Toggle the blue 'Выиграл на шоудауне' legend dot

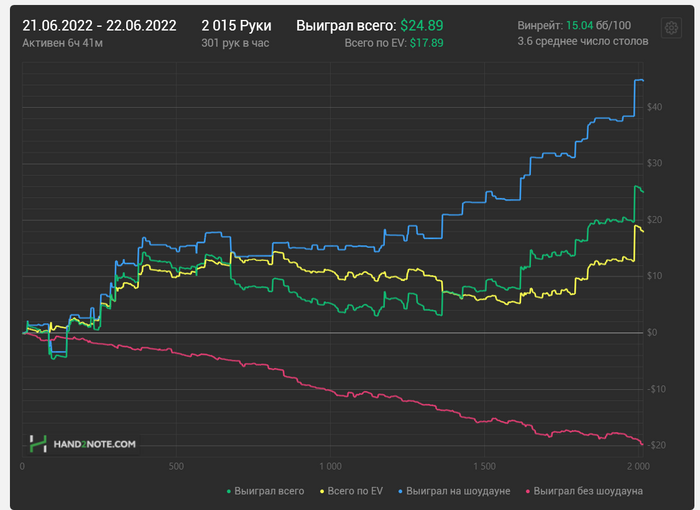pos(400,491)
